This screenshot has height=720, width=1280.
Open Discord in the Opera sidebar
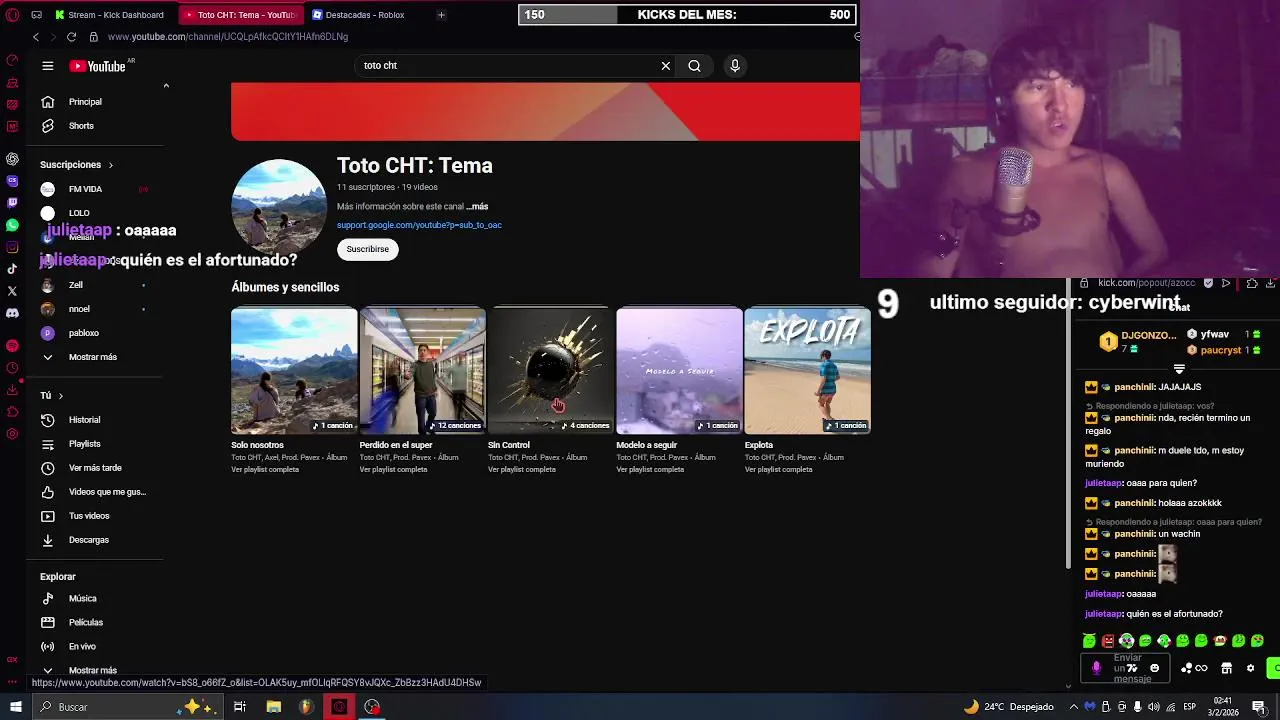coord(12,313)
